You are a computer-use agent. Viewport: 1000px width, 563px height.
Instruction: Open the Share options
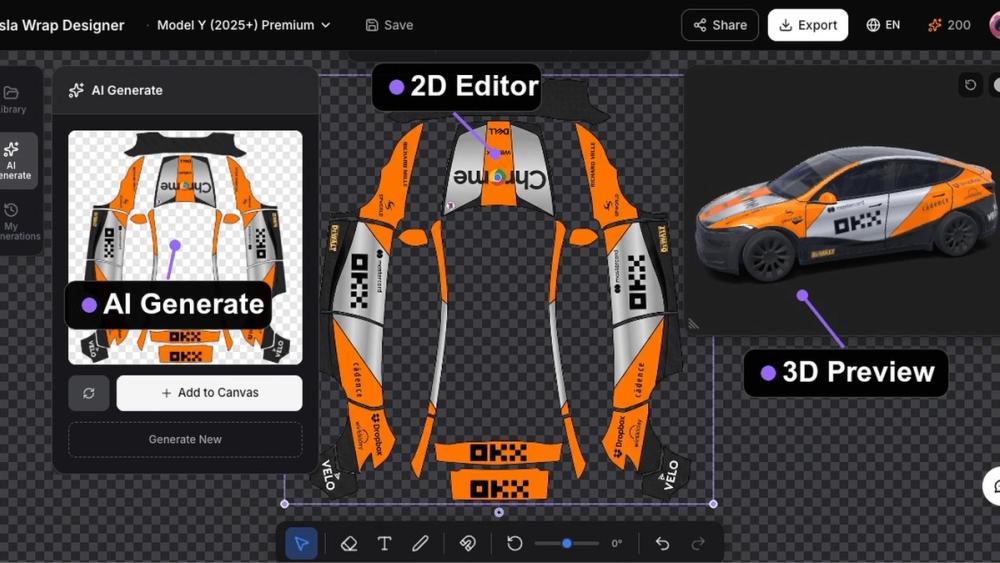coord(720,25)
